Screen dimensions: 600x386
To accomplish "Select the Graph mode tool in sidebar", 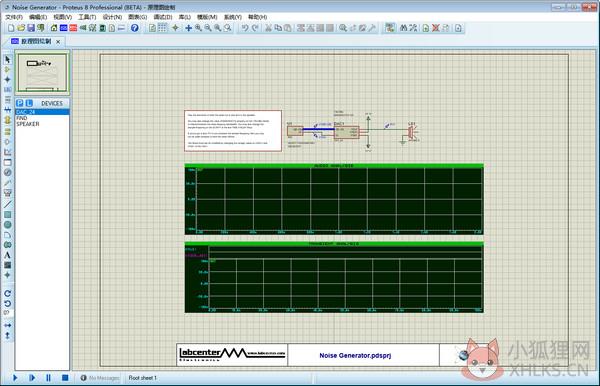I will 7,152.
